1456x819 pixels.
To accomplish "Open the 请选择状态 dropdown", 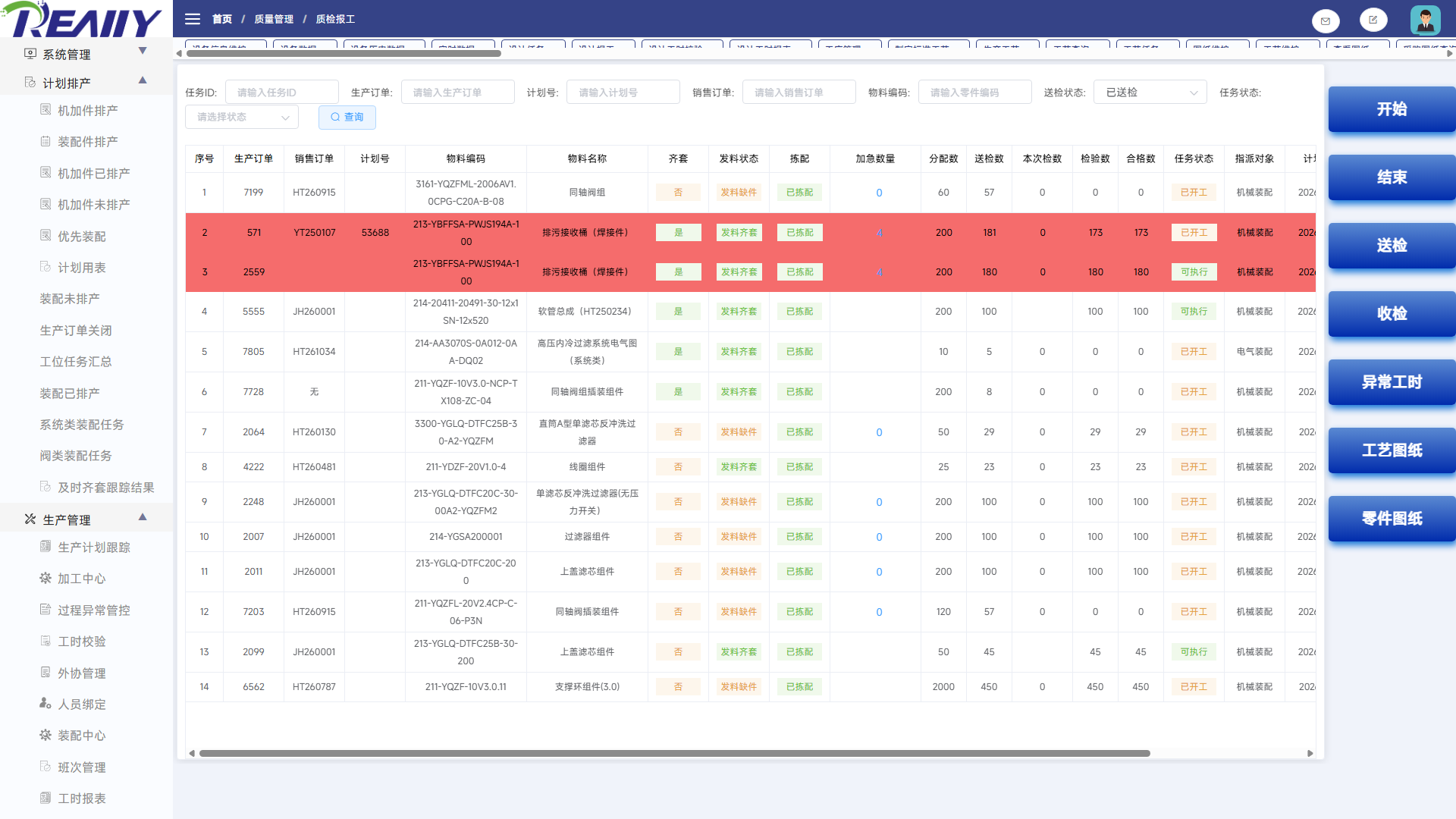I will (x=242, y=117).
